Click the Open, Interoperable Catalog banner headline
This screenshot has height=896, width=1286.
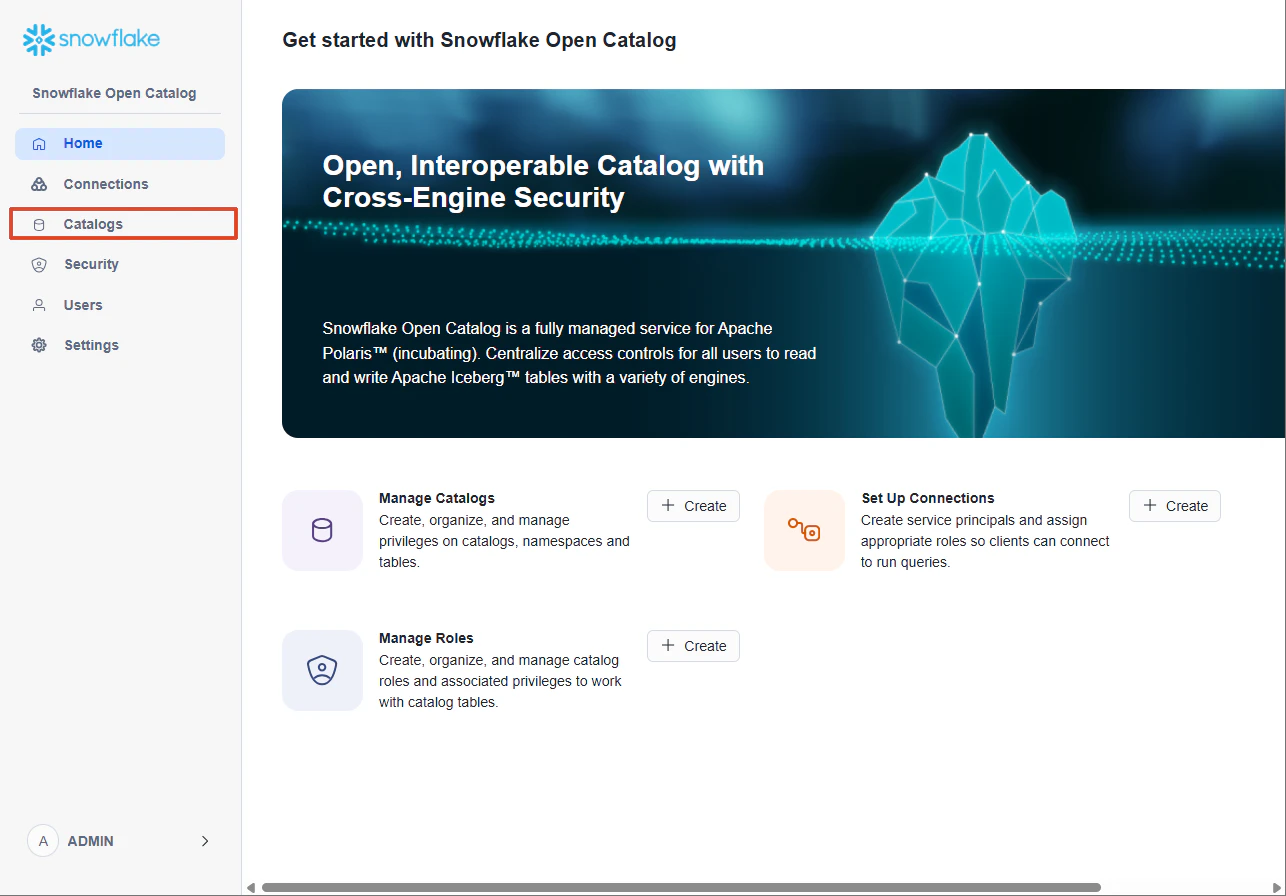coord(543,181)
